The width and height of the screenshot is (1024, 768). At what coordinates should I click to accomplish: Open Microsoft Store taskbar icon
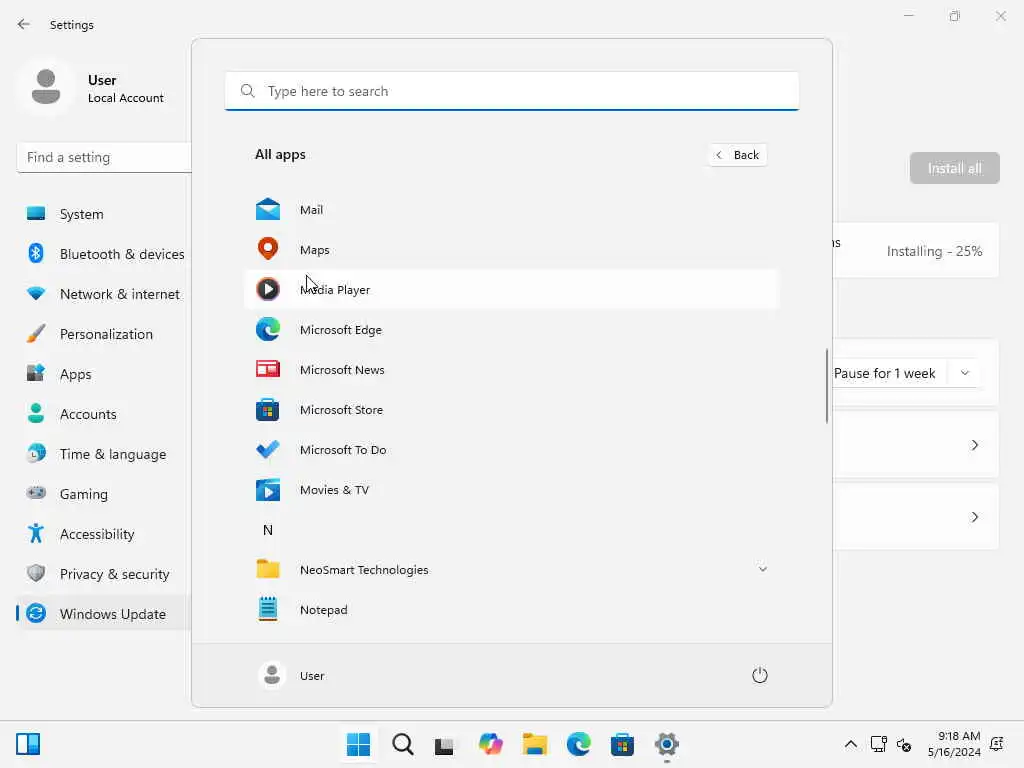622,744
